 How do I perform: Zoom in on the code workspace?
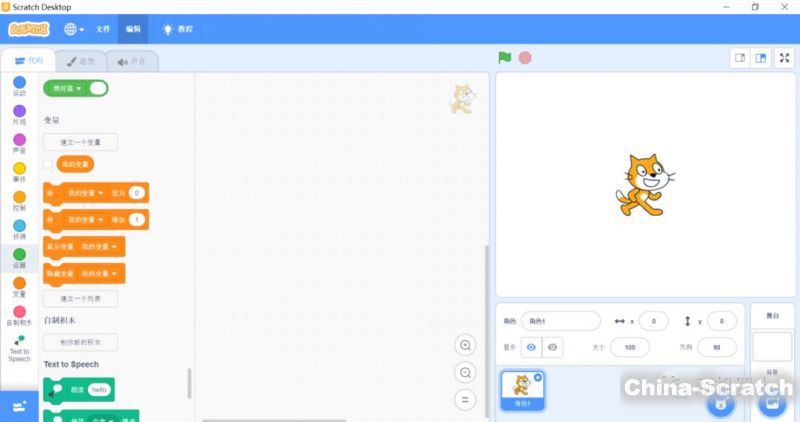click(464, 345)
